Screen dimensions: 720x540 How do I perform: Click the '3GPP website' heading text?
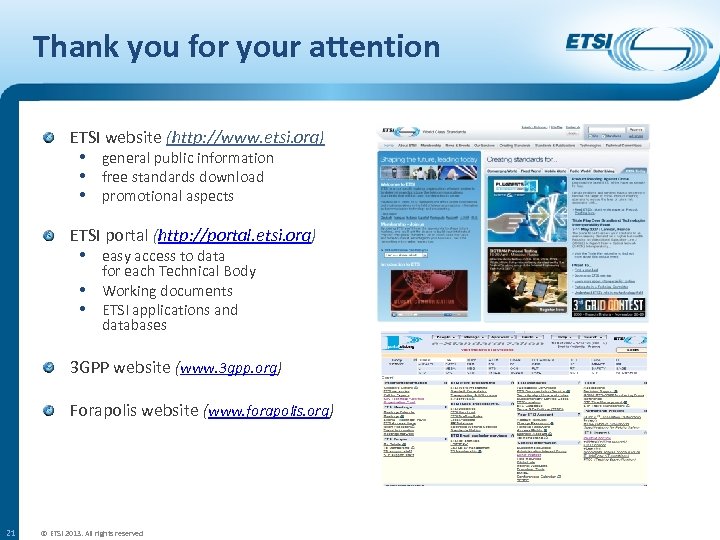click(x=120, y=367)
